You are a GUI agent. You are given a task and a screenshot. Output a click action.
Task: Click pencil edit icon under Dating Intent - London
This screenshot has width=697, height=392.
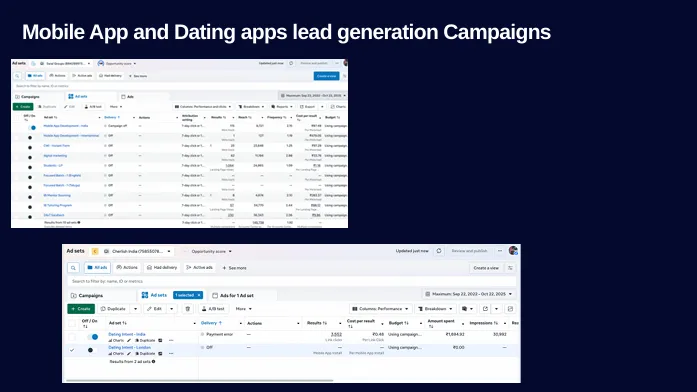coord(129,354)
